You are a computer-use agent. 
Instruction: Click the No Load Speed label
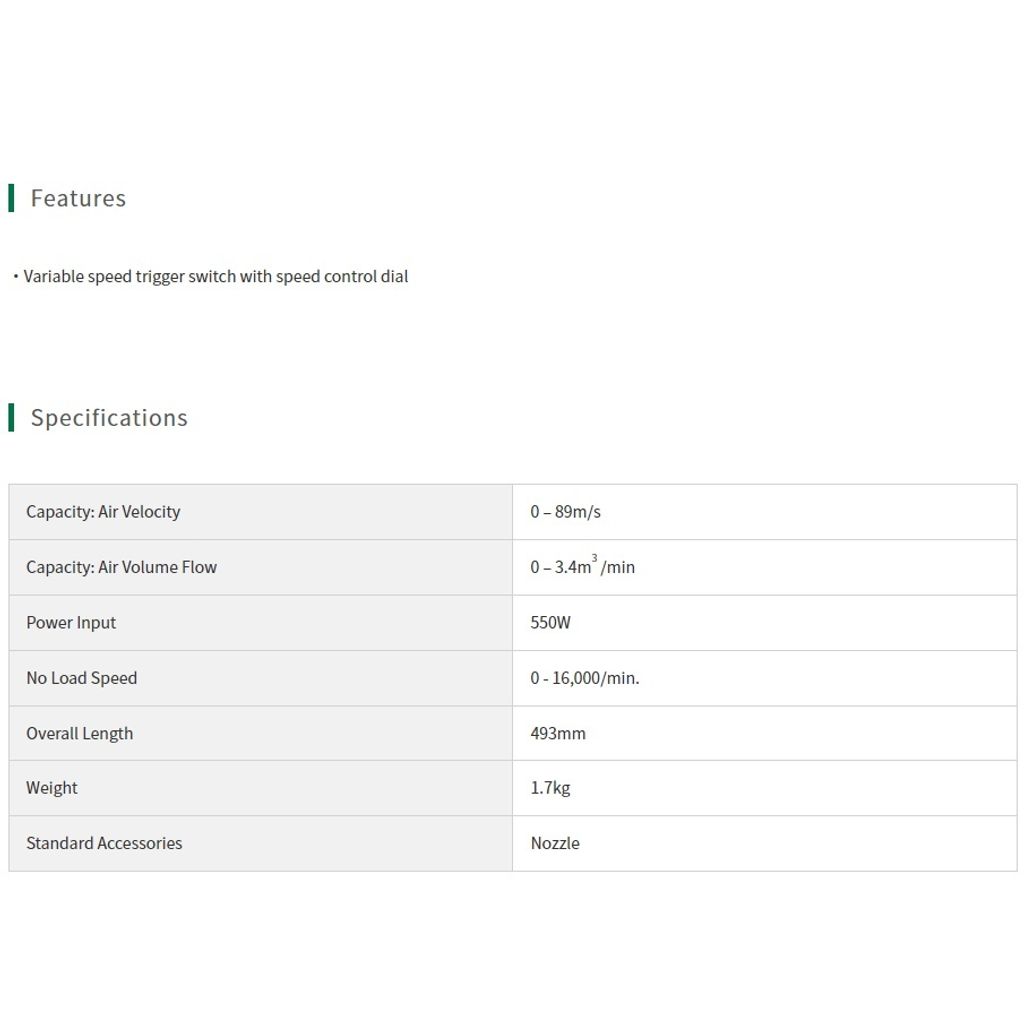tap(82, 678)
